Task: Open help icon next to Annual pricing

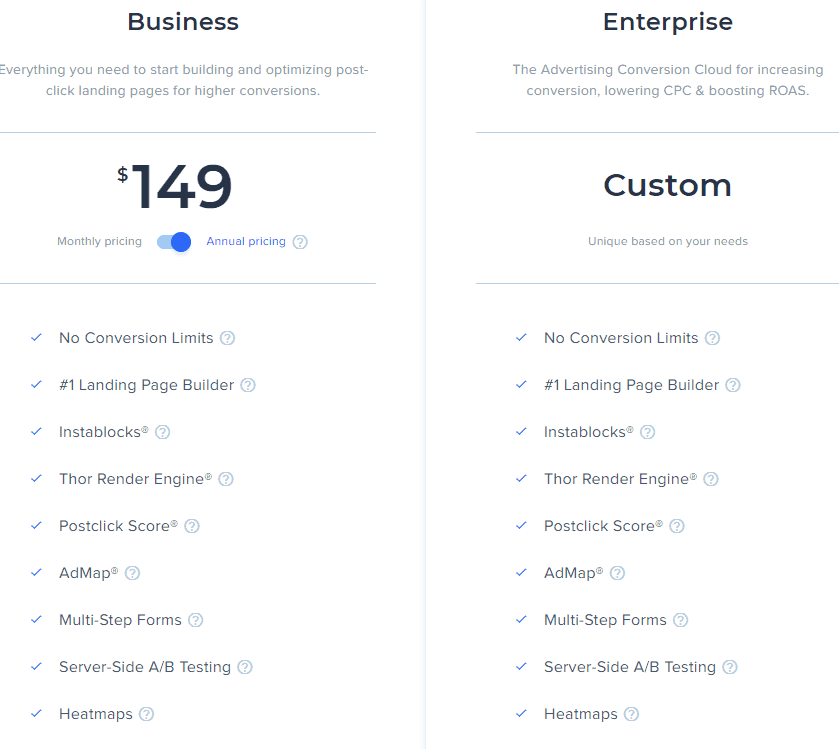Action: (300, 242)
